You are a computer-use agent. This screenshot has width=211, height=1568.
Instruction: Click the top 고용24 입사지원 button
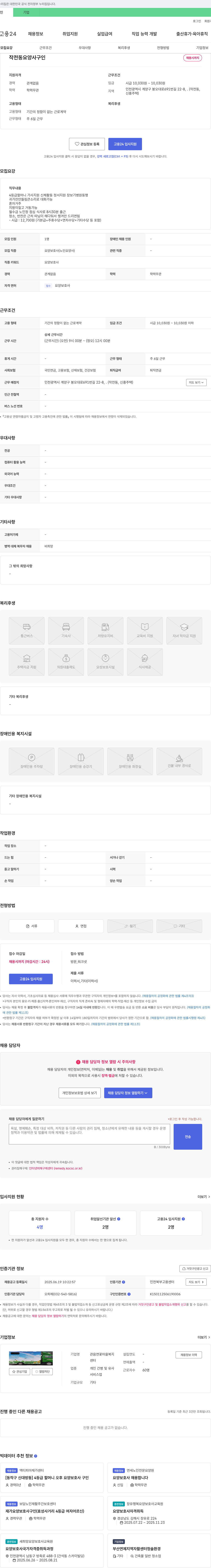click(125, 144)
